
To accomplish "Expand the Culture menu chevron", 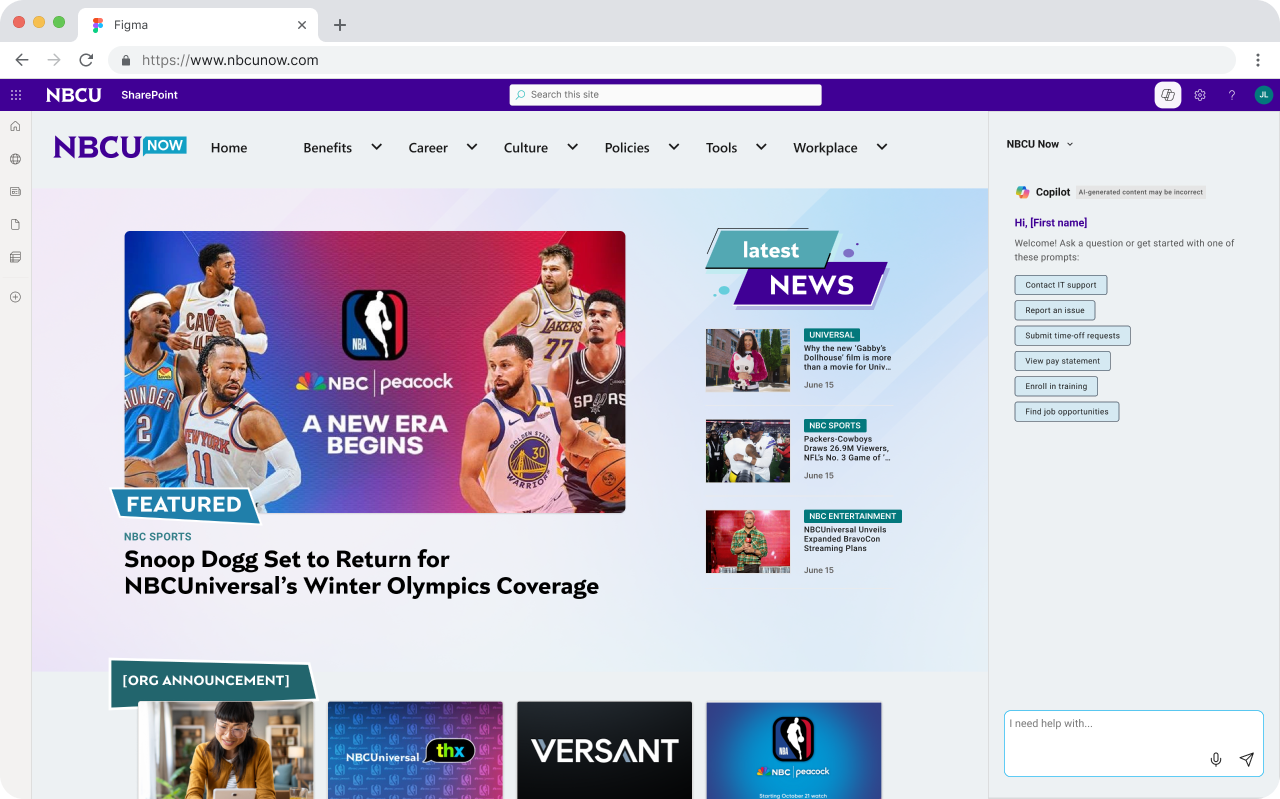I will click(x=572, y=147).
